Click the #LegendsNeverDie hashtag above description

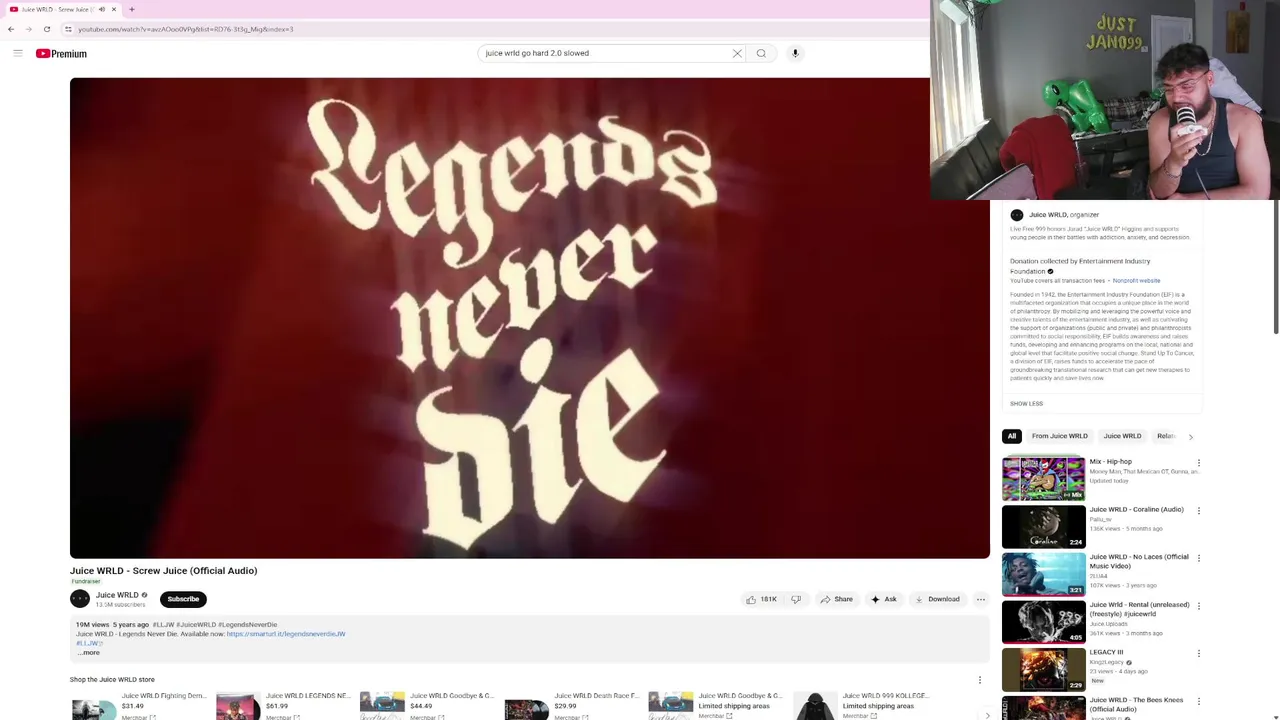tap(248, 625)
